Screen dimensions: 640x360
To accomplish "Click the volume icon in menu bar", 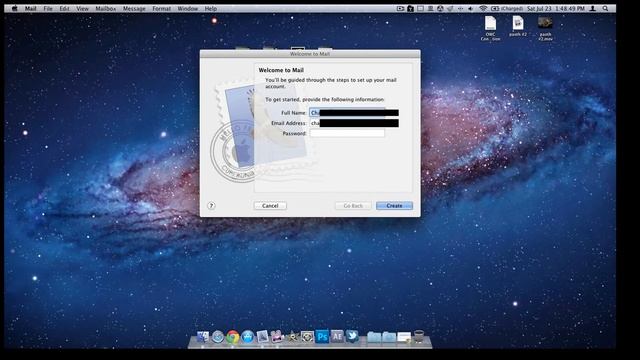I will coord(471,8).
